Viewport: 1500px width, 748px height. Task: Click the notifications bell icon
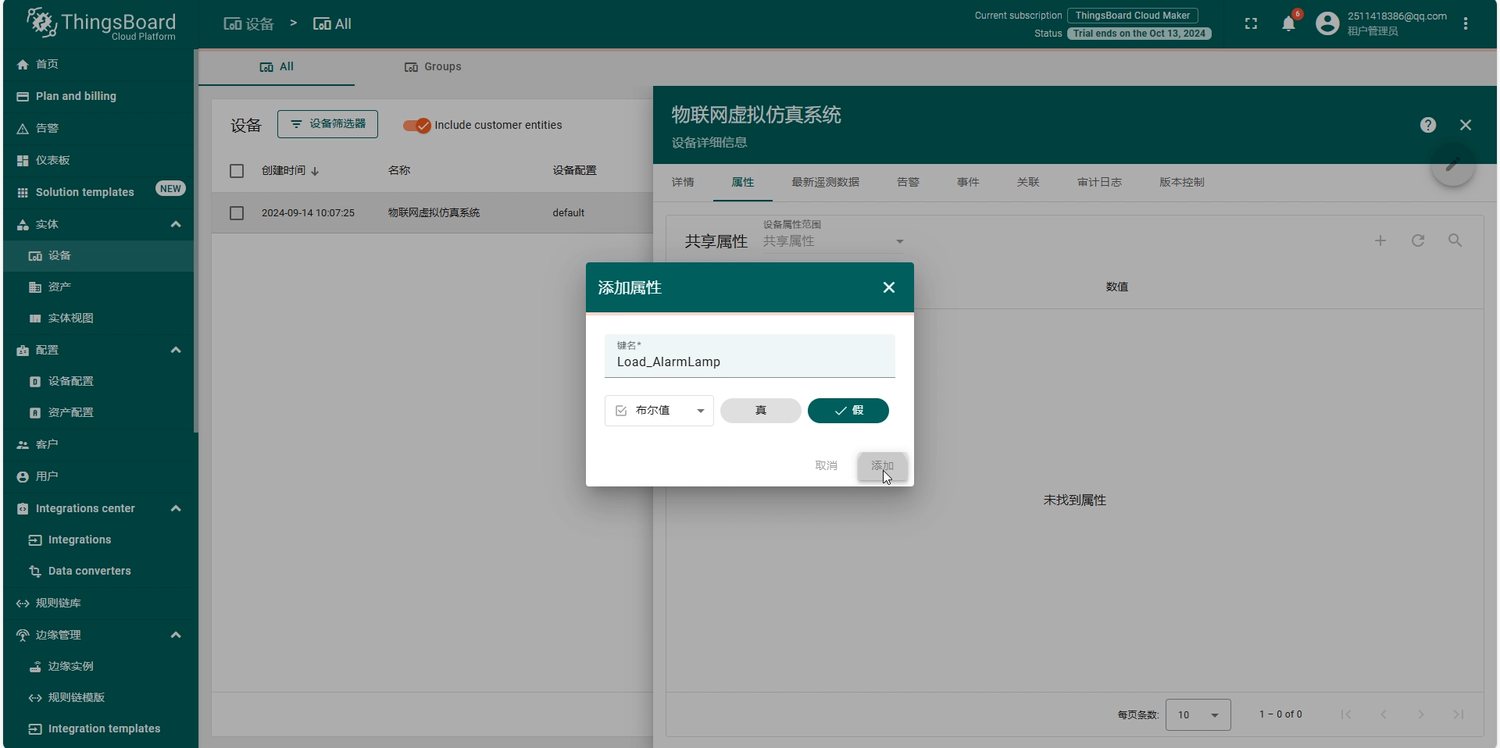pos(1288,24)
